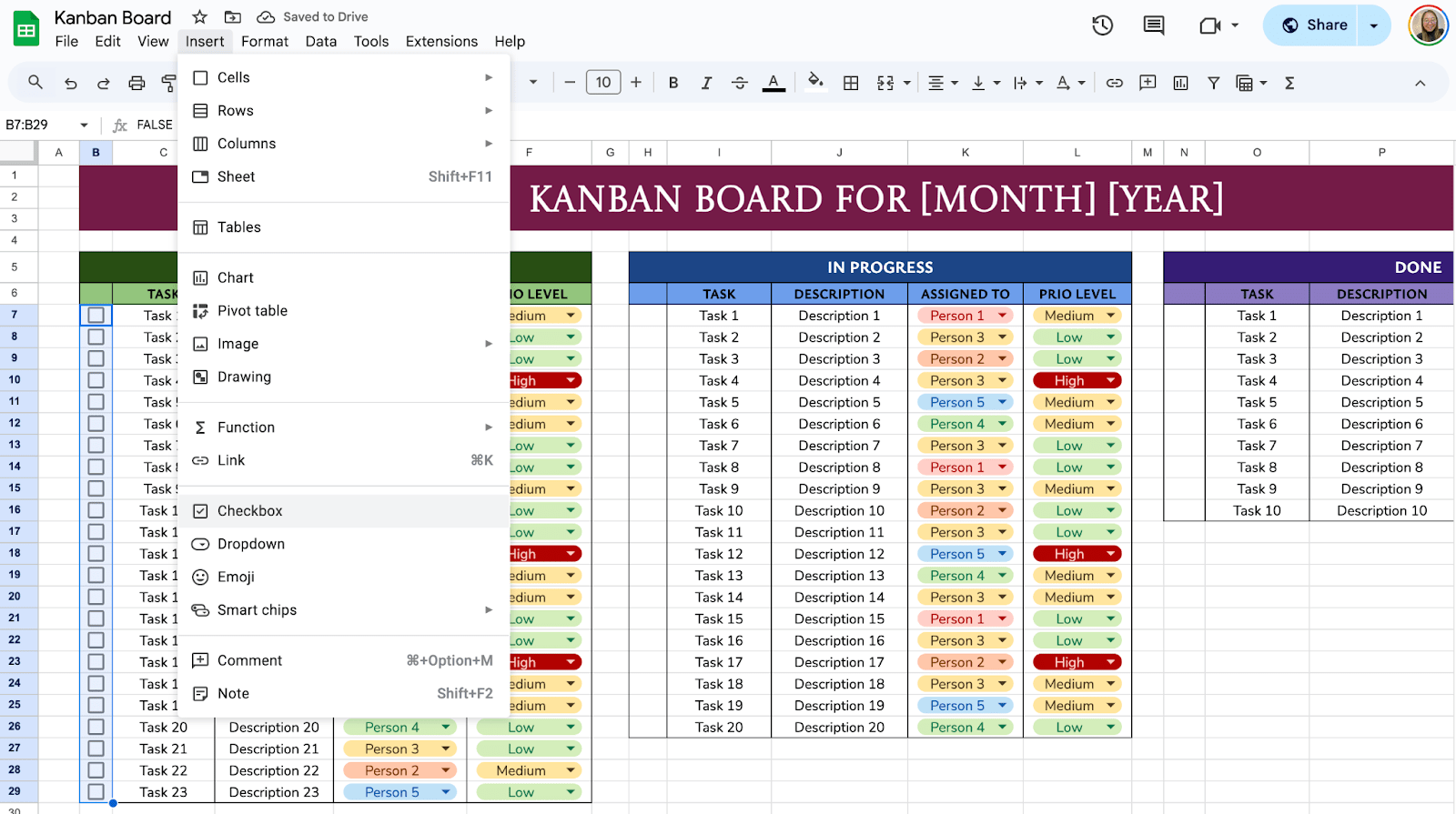
Task: Open version history clock icon
Action: 1102,25
